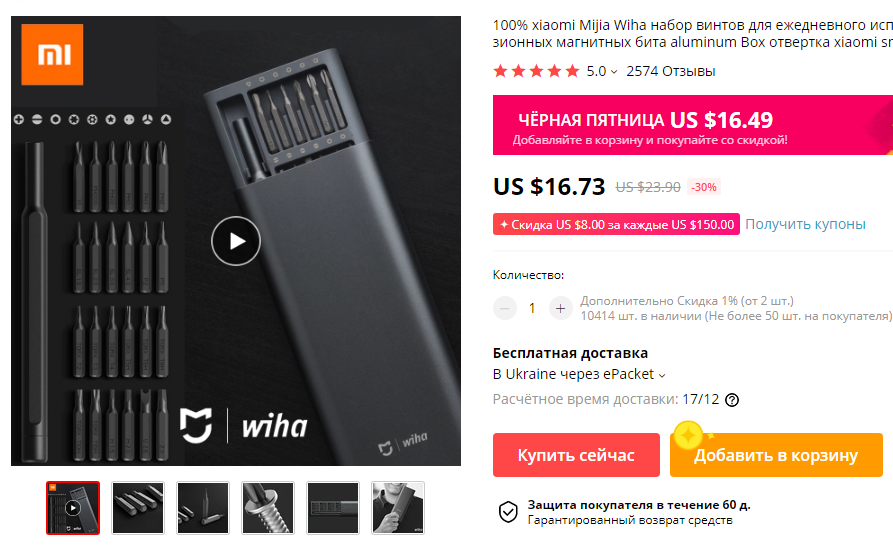Viewport: 893px width, 551px height.
Task: Open 2574 Отзывы reviews link
Action: click(x=671, y=71)
